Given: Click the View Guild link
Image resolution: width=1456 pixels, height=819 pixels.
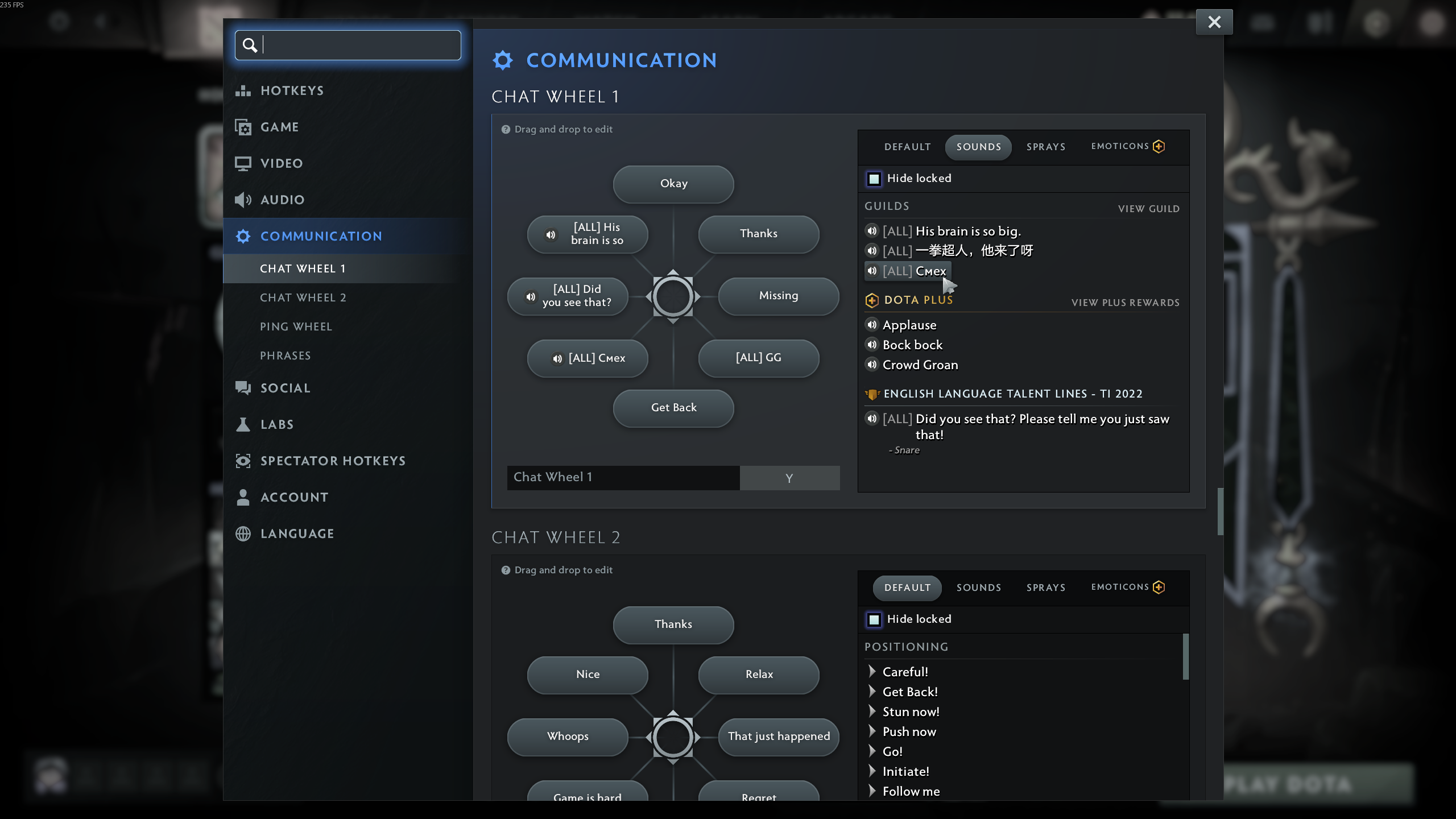Looking at the screenshot, I should pyautogui.click(x=1148, y=209).
